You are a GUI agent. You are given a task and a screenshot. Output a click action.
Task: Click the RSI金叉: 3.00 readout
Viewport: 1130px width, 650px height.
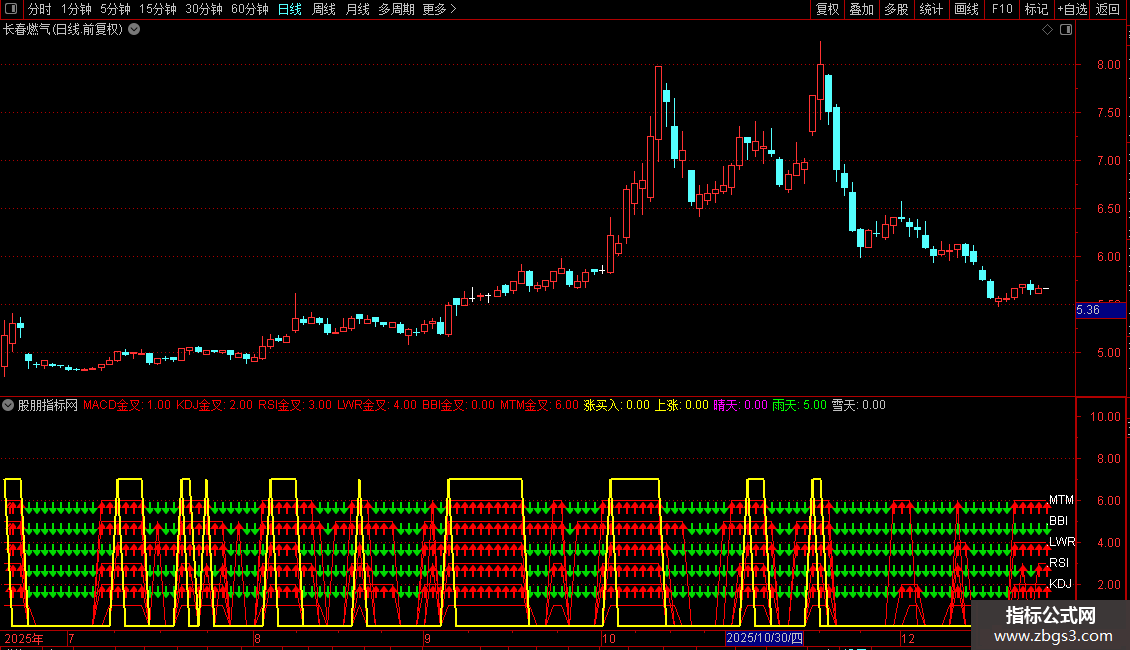coord(295,405)
